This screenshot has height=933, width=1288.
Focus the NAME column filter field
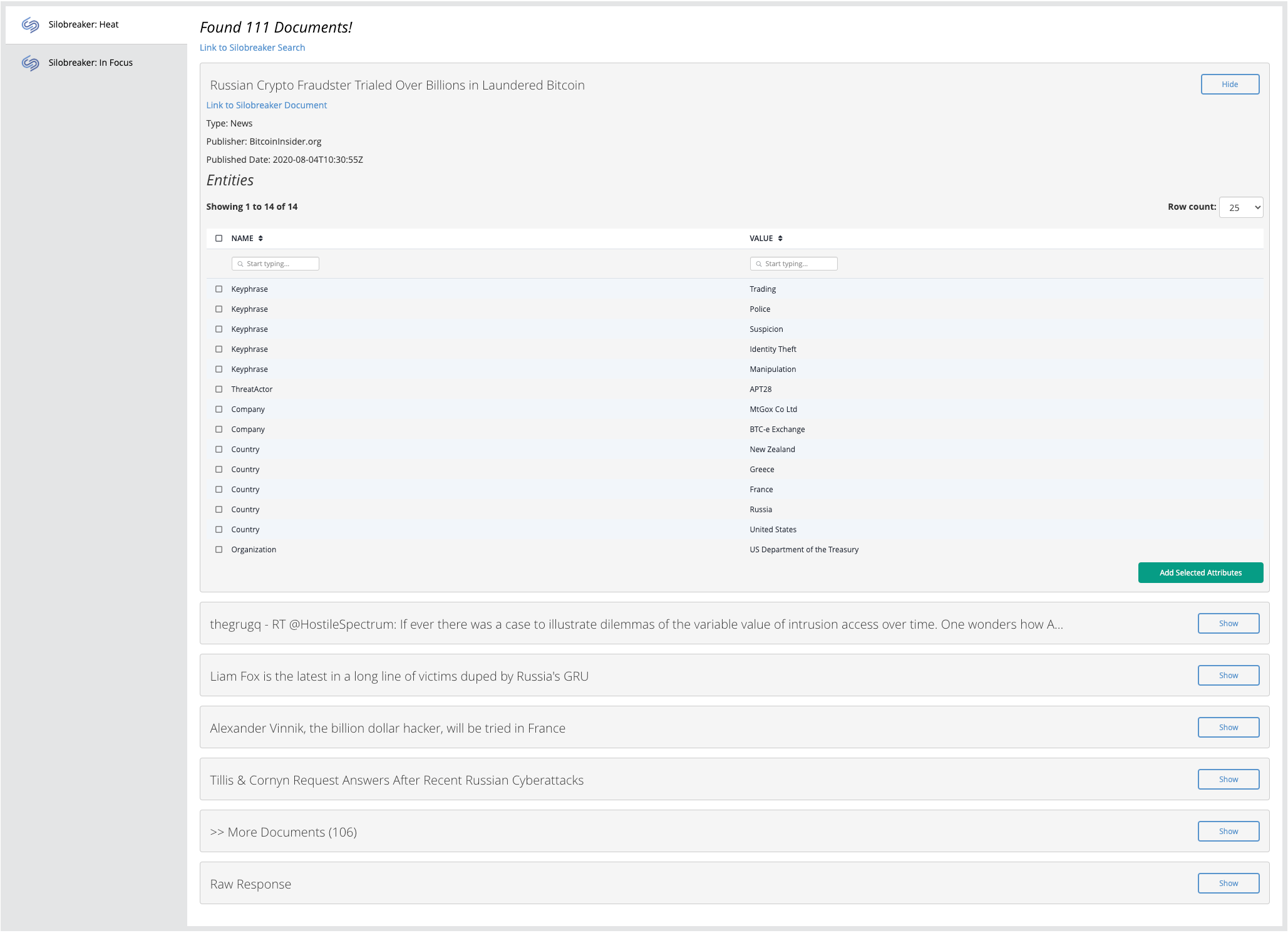pyautogui.click(x=276, y=264)
